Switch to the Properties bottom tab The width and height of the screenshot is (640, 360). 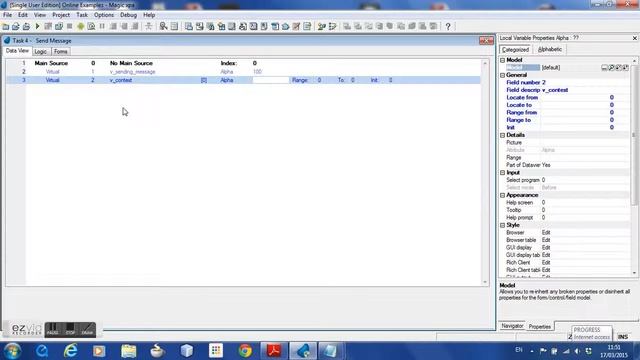540,327
